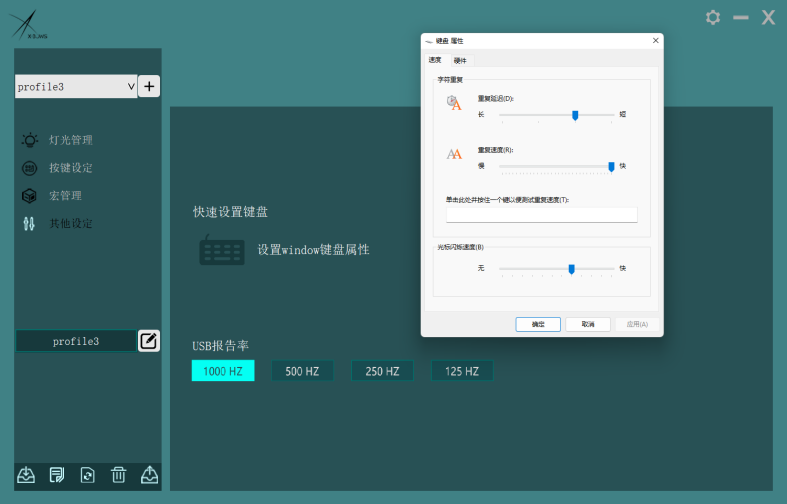
Task: Open the settings gear icon
Action: [x=713, y=18]
